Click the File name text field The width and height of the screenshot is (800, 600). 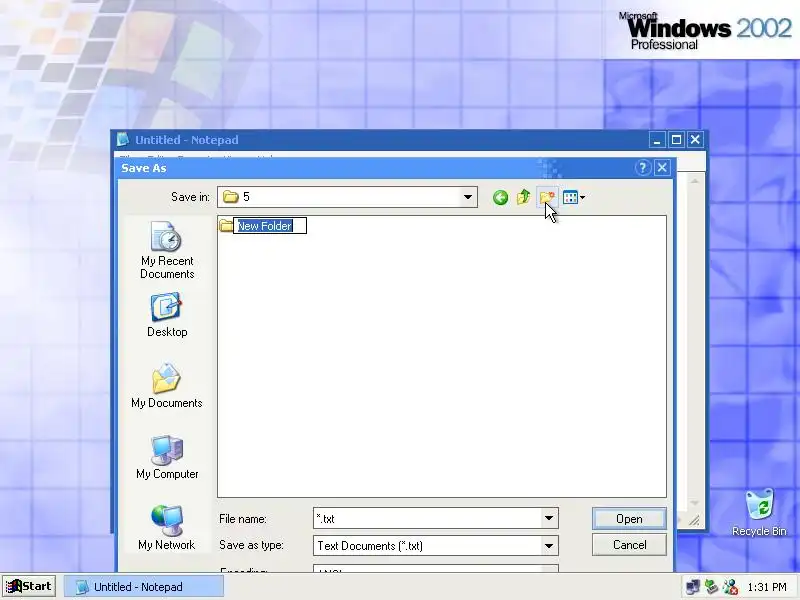point(428,518)
